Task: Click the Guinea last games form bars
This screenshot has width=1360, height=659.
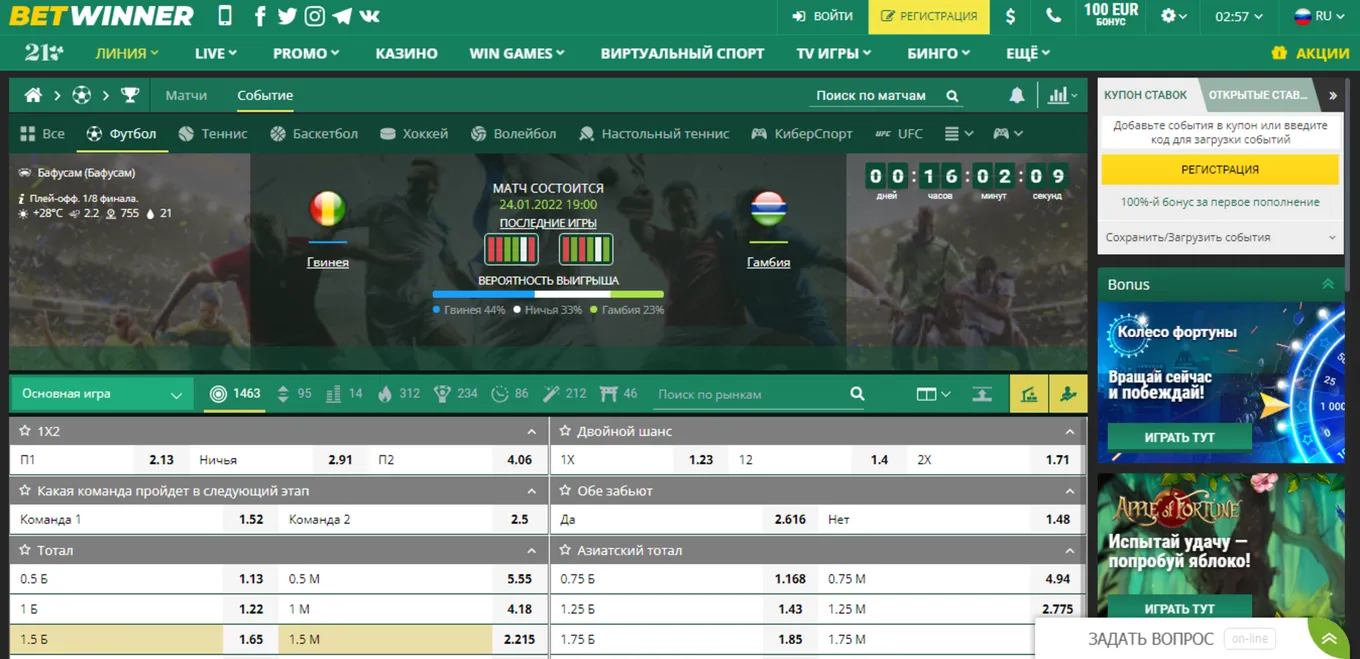Action: 511,249
